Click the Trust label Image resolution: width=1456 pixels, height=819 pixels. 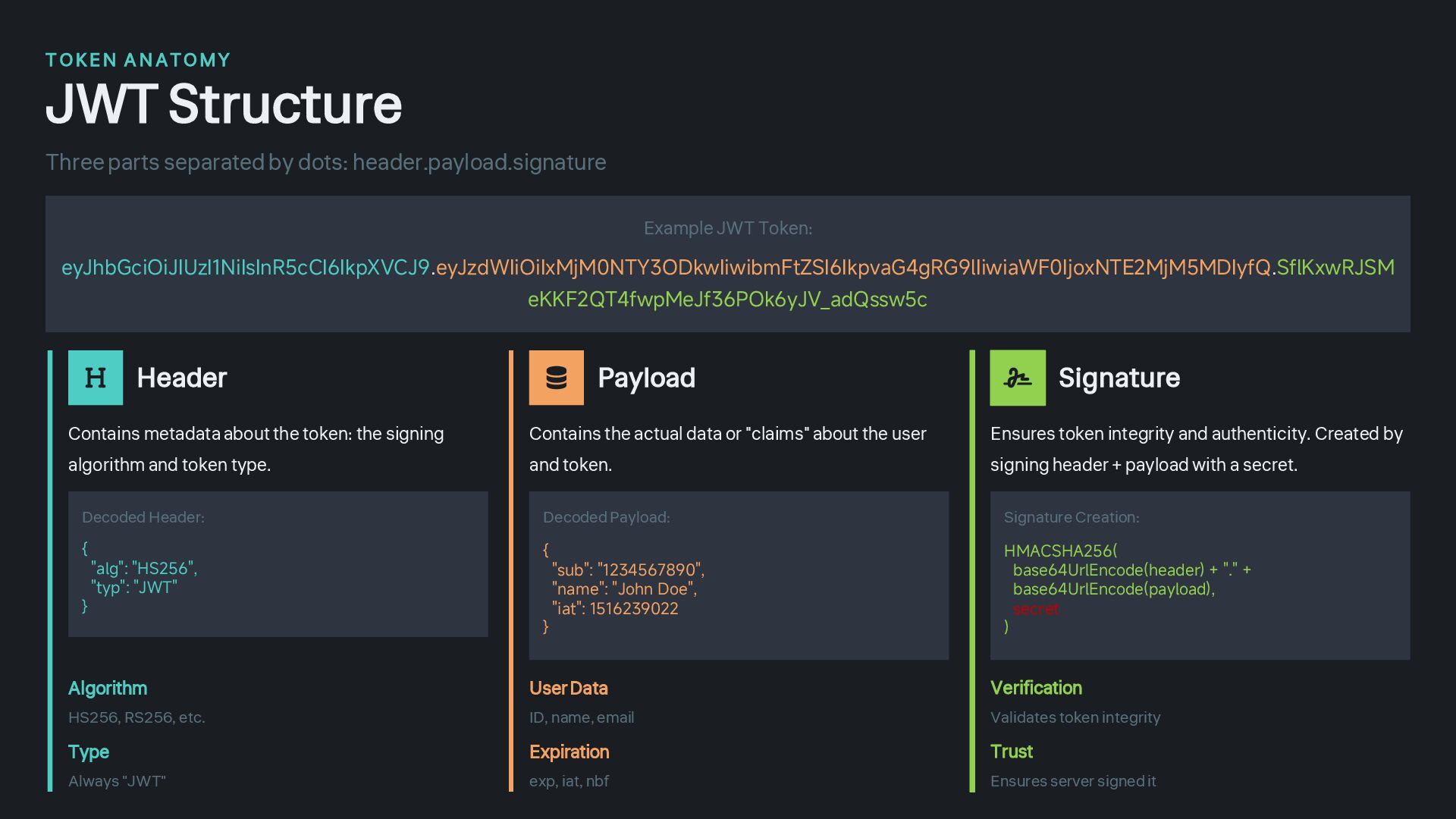1011,752
